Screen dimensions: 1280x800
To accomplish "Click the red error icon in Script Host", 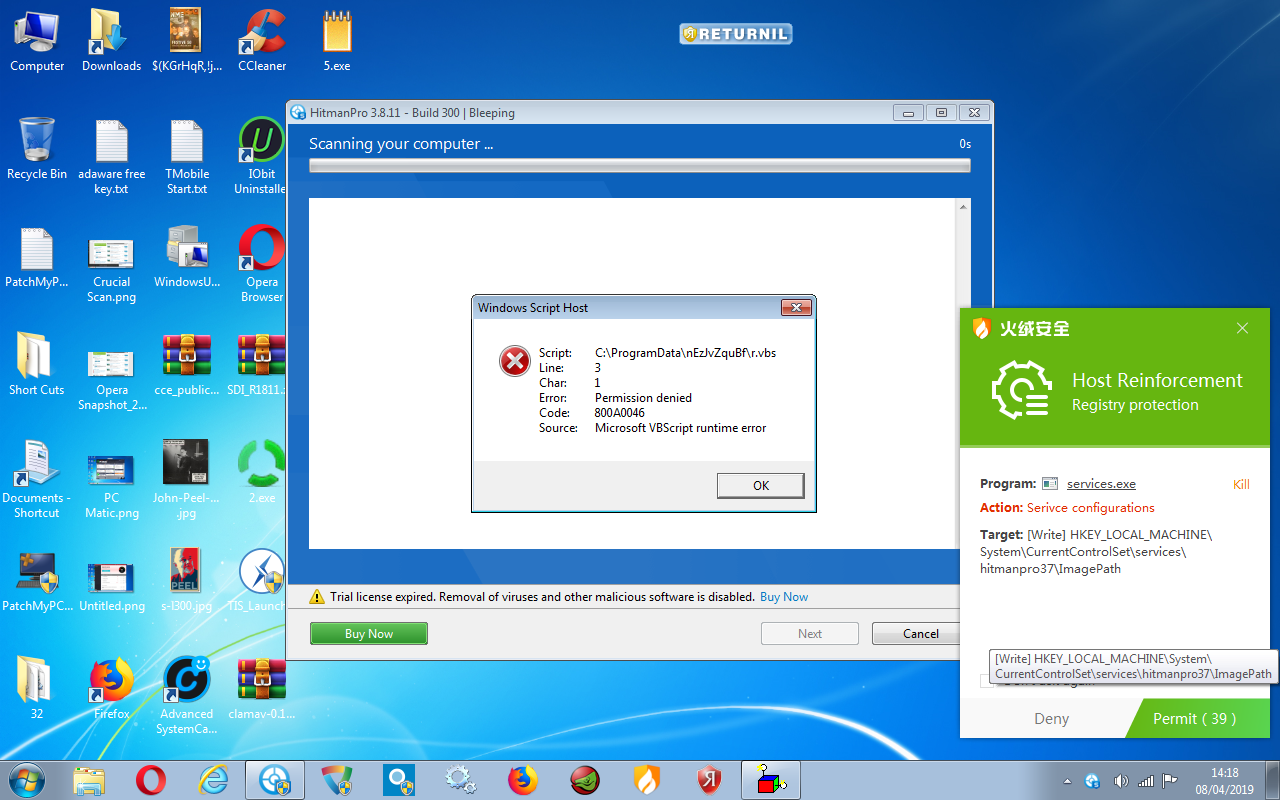I will tap(515, 360).
